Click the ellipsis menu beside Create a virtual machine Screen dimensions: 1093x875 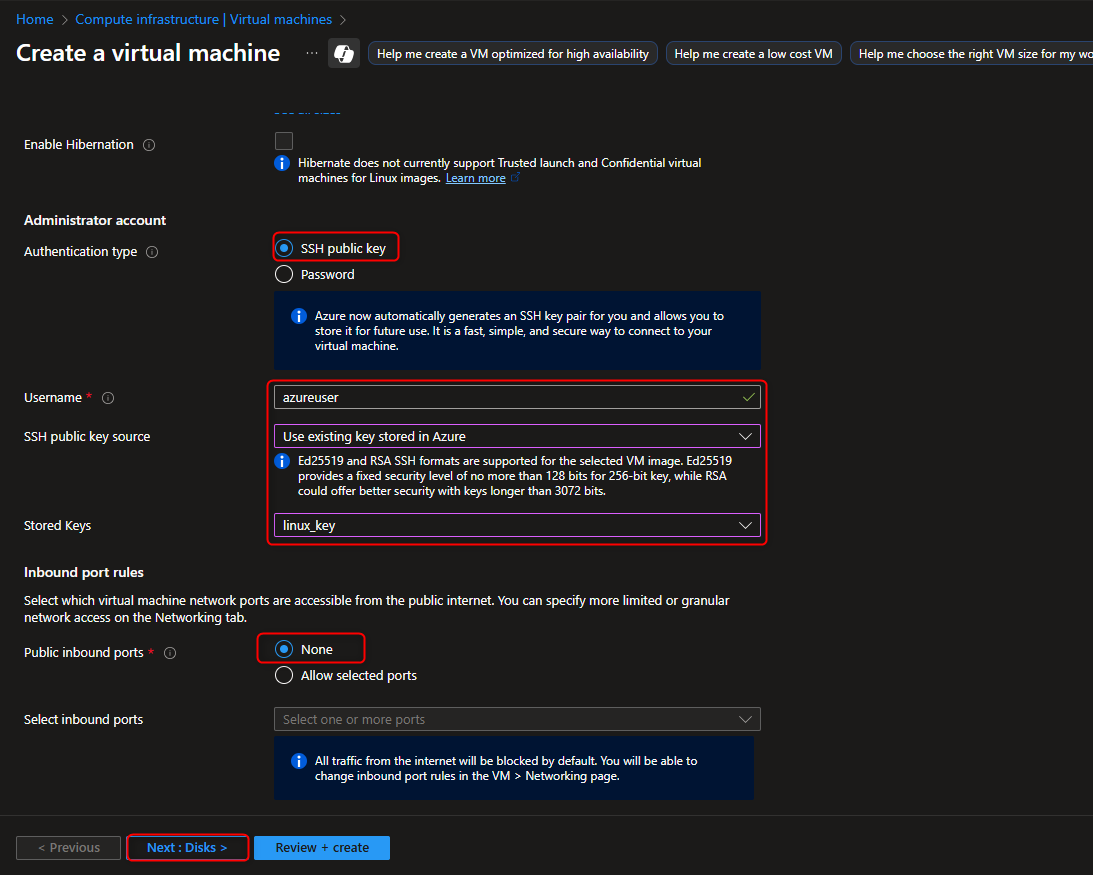[x=310, y=53]
